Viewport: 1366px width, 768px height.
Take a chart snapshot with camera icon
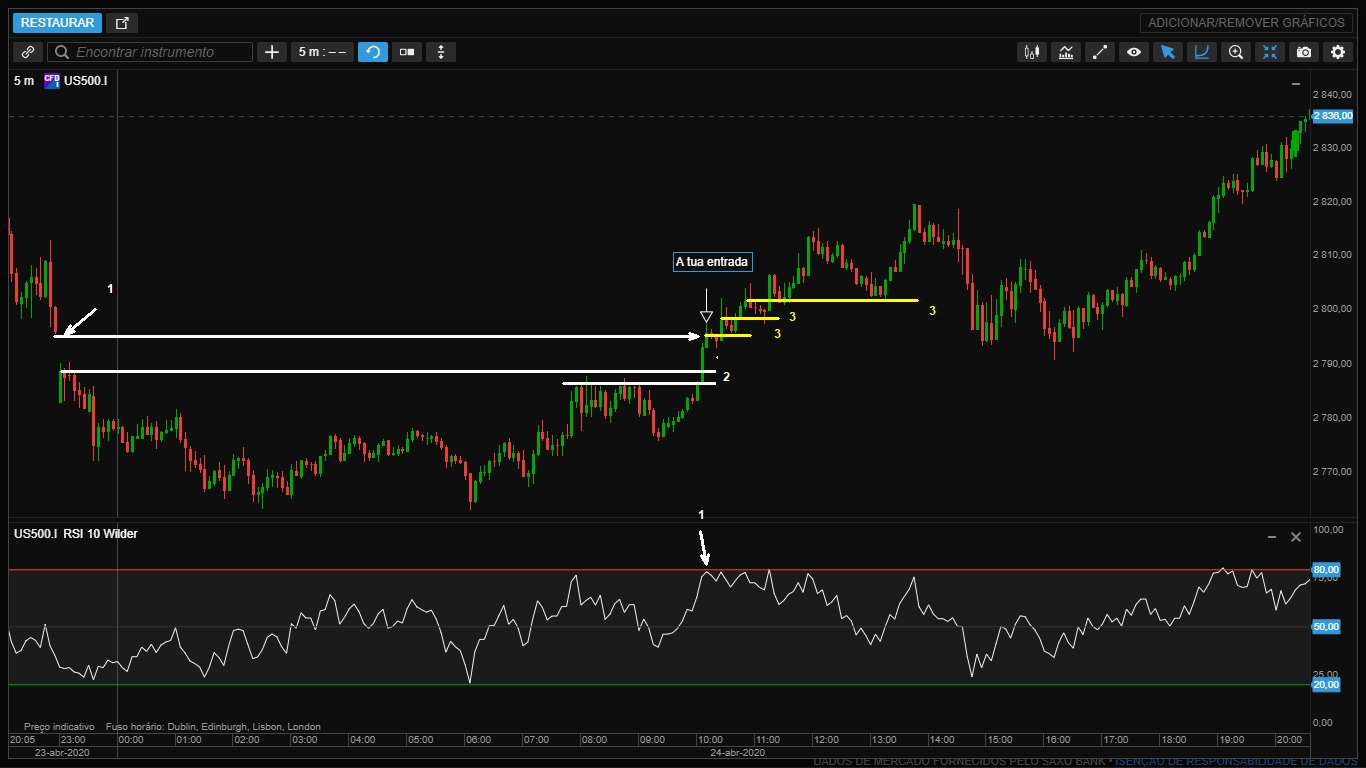(1304, 52)
